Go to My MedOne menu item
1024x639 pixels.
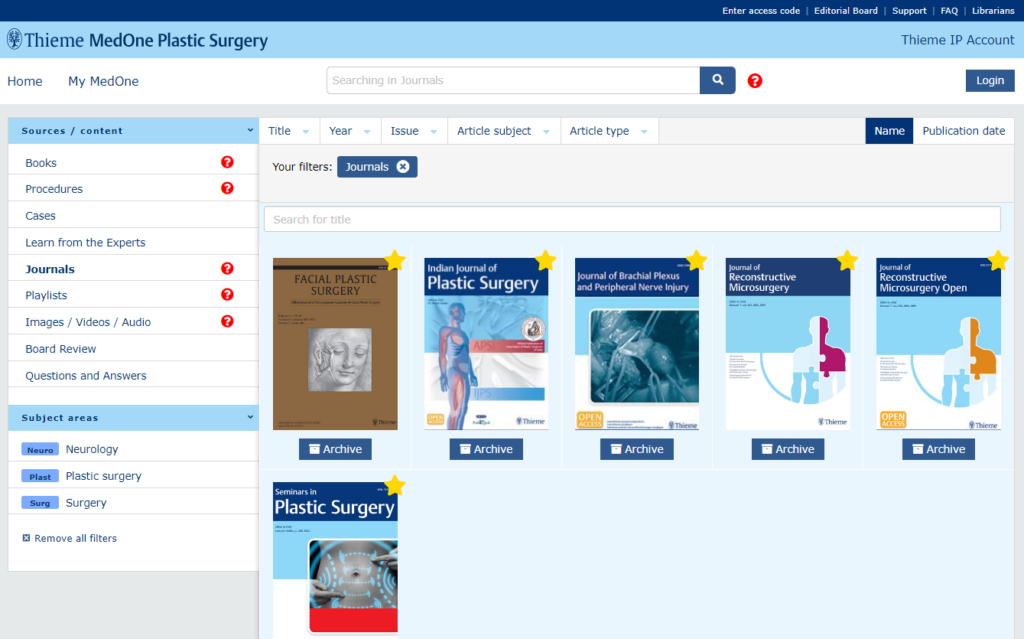[103, 81]
